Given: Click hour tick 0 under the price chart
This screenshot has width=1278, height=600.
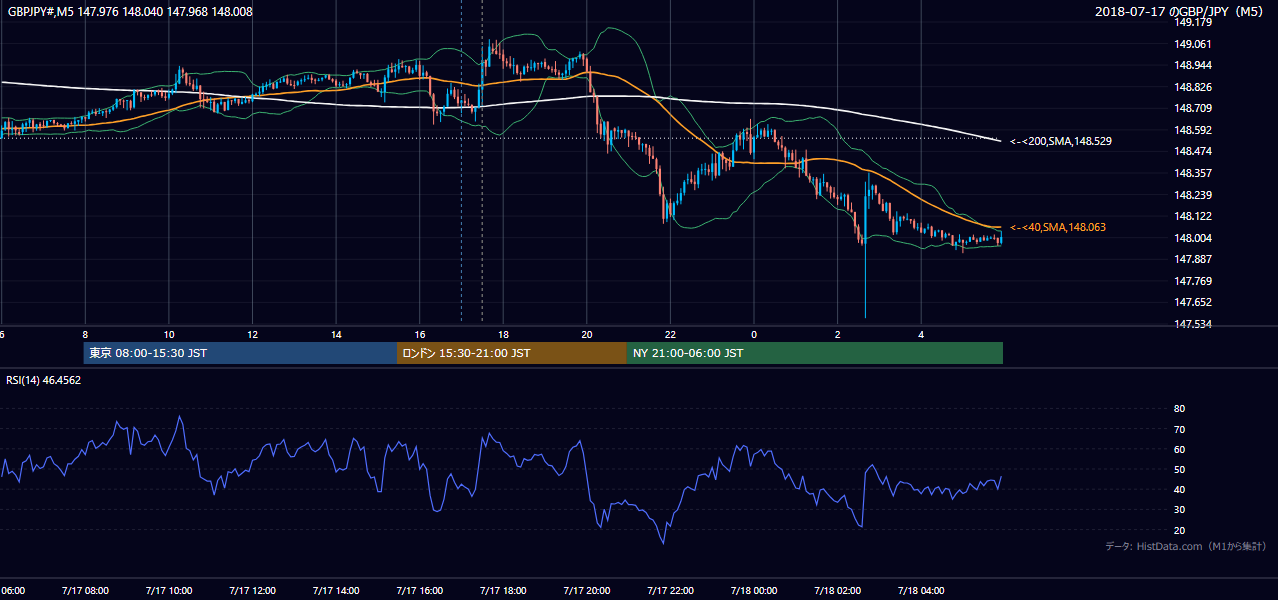Looking at the screenshot, I should [754, 335].
